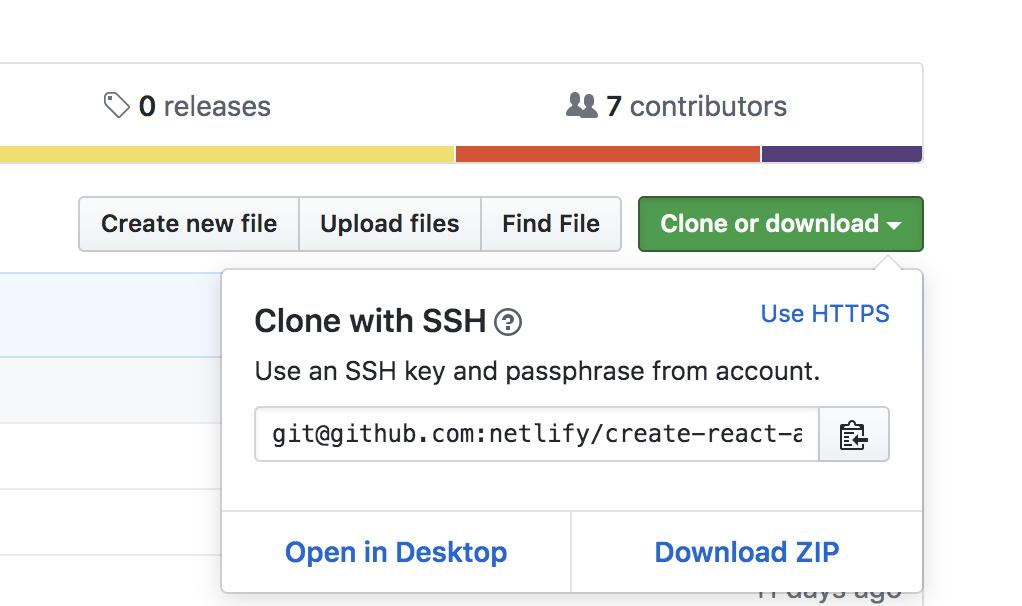Select the orange language bar segment
Viewport: 1022px width, 606px height.
click(607, 154)
